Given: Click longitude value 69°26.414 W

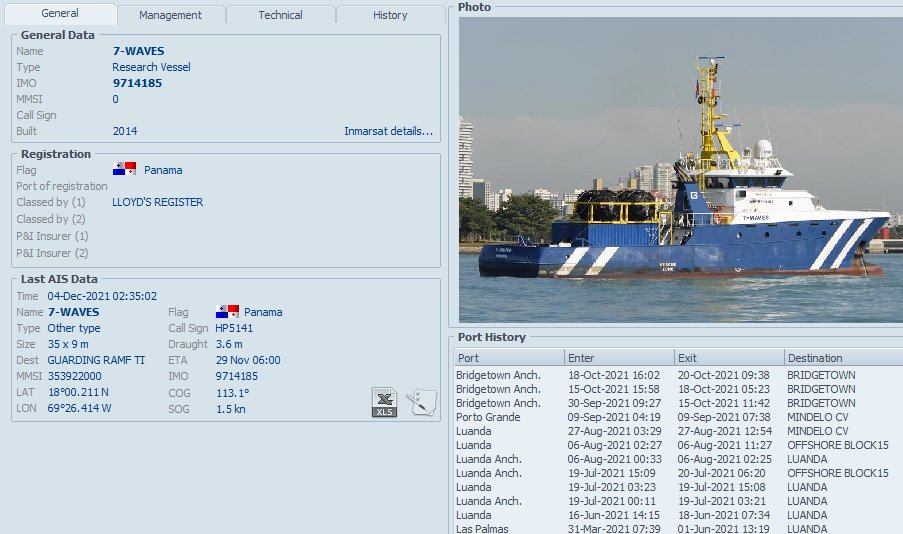Looking at the screenshot, I should tap(79, 408).
